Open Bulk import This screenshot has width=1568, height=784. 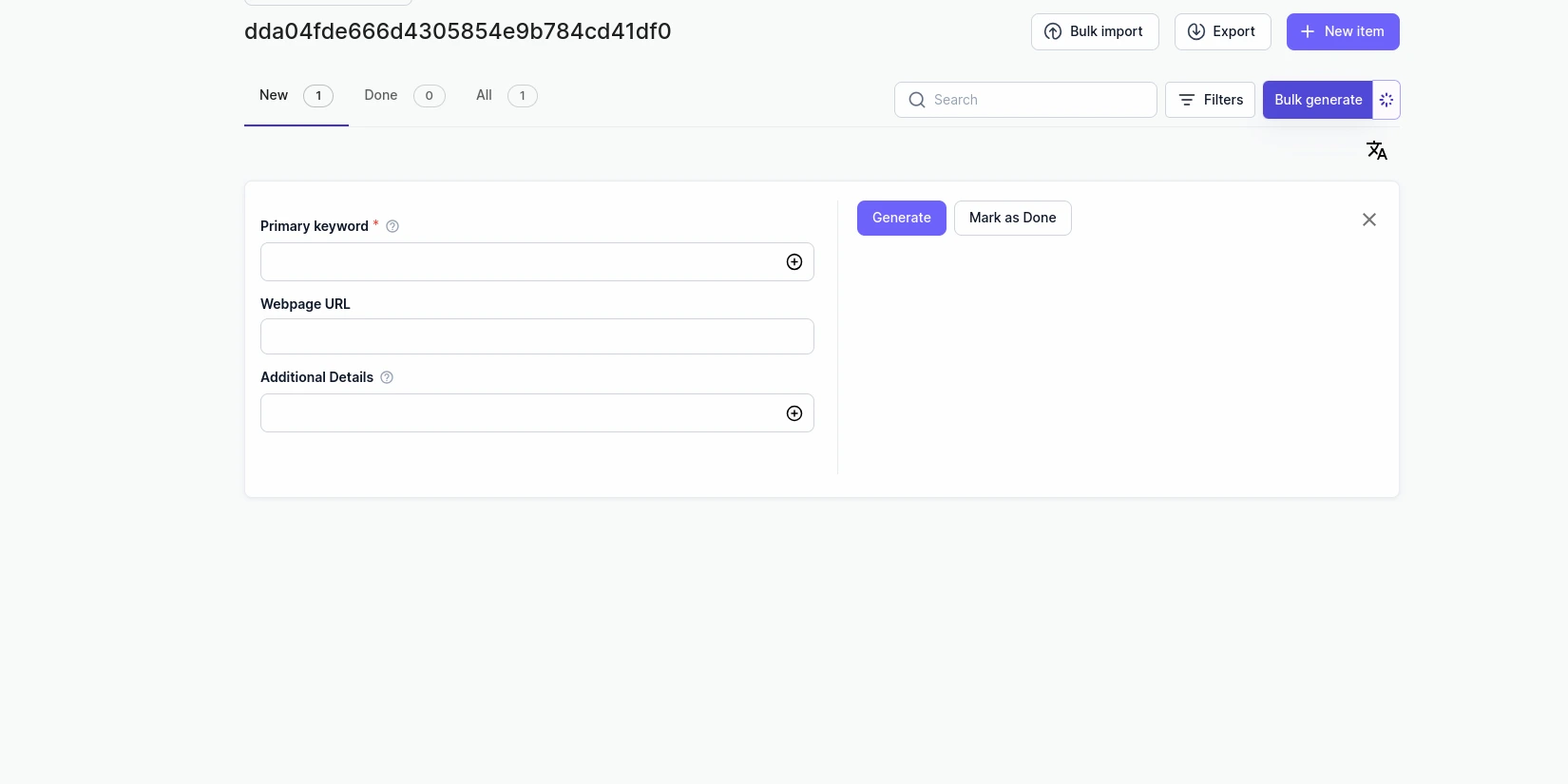[1094, 31]
